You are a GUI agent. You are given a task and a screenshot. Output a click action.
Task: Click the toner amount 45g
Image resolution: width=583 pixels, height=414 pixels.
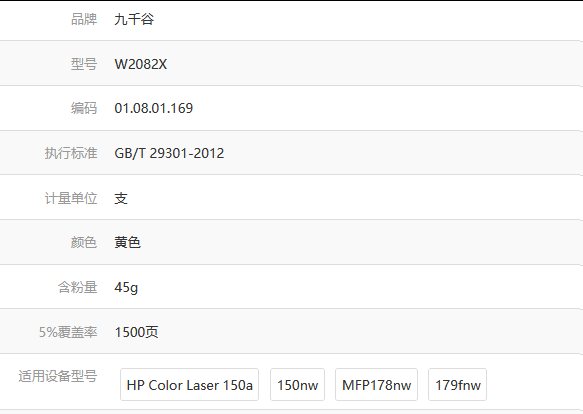(126, 287)
